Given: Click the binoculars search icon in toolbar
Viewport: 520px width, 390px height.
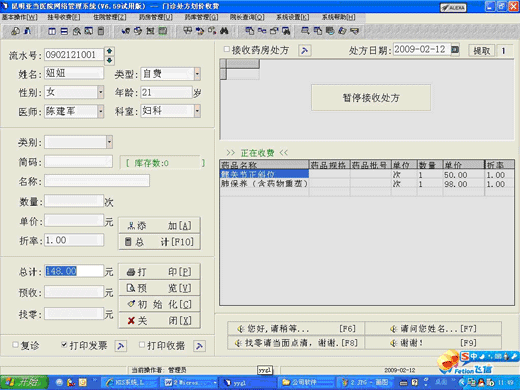Looking at the screenshot, I should 224,31.
